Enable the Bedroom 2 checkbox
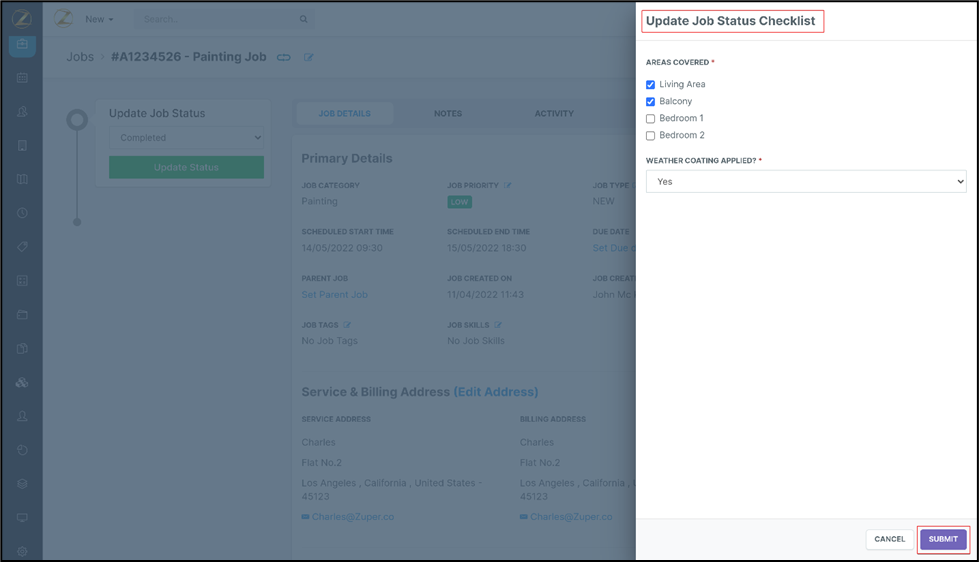The width and height of the screenshot is (979, 562). pyautogui.click(x=651, y=136)
